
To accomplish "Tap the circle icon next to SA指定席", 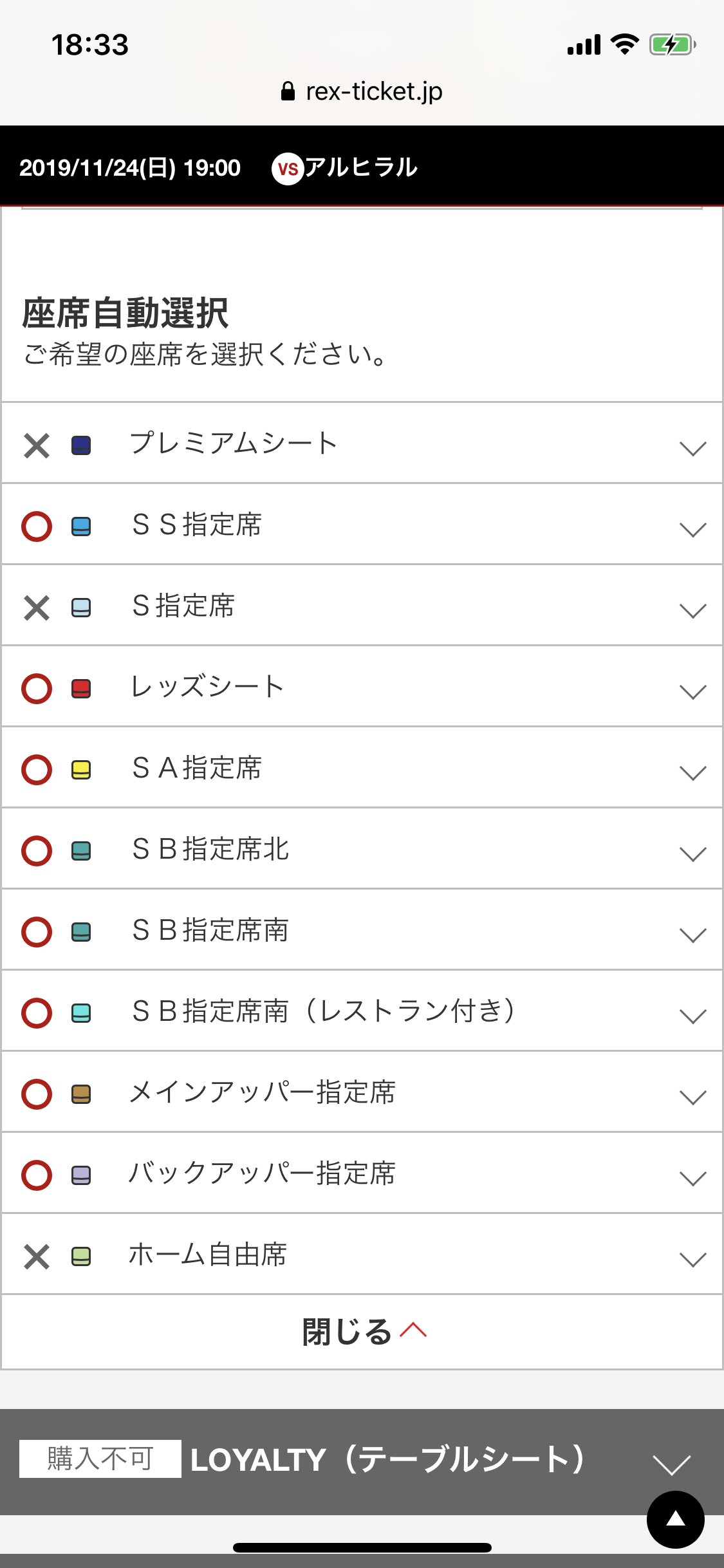I will [37, 770].
